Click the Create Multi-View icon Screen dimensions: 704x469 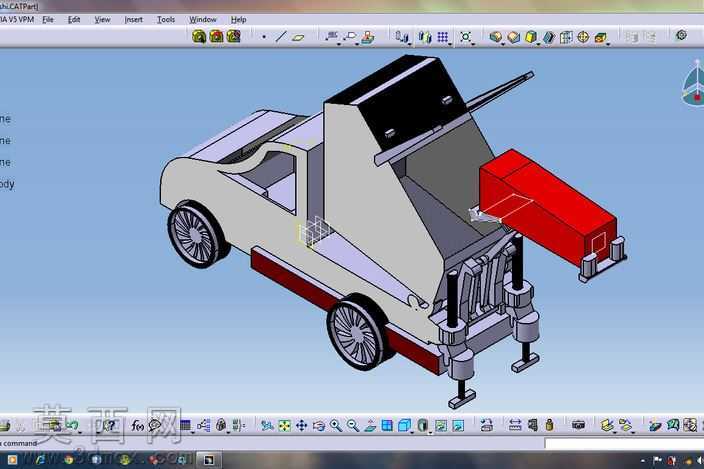(387, 425)
